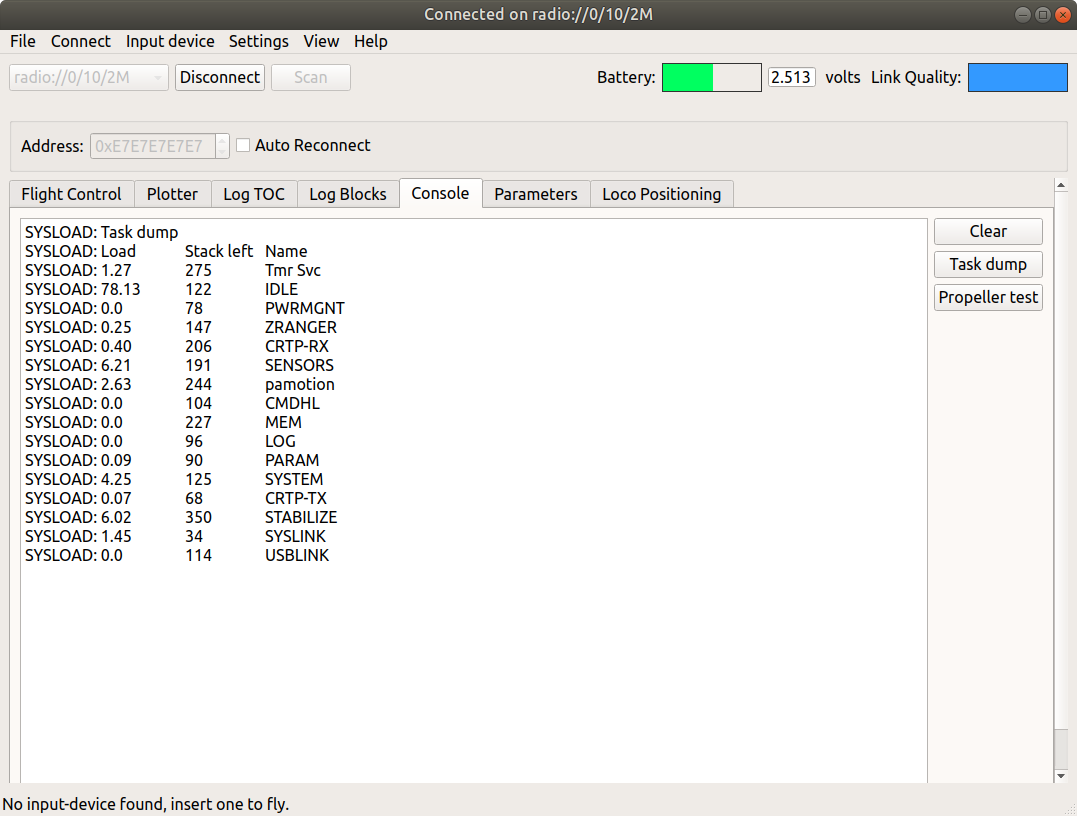The width and height of the screenshot is (1077, 816).
Task: Click the address stepper arrows
Action: coord(222,146)
